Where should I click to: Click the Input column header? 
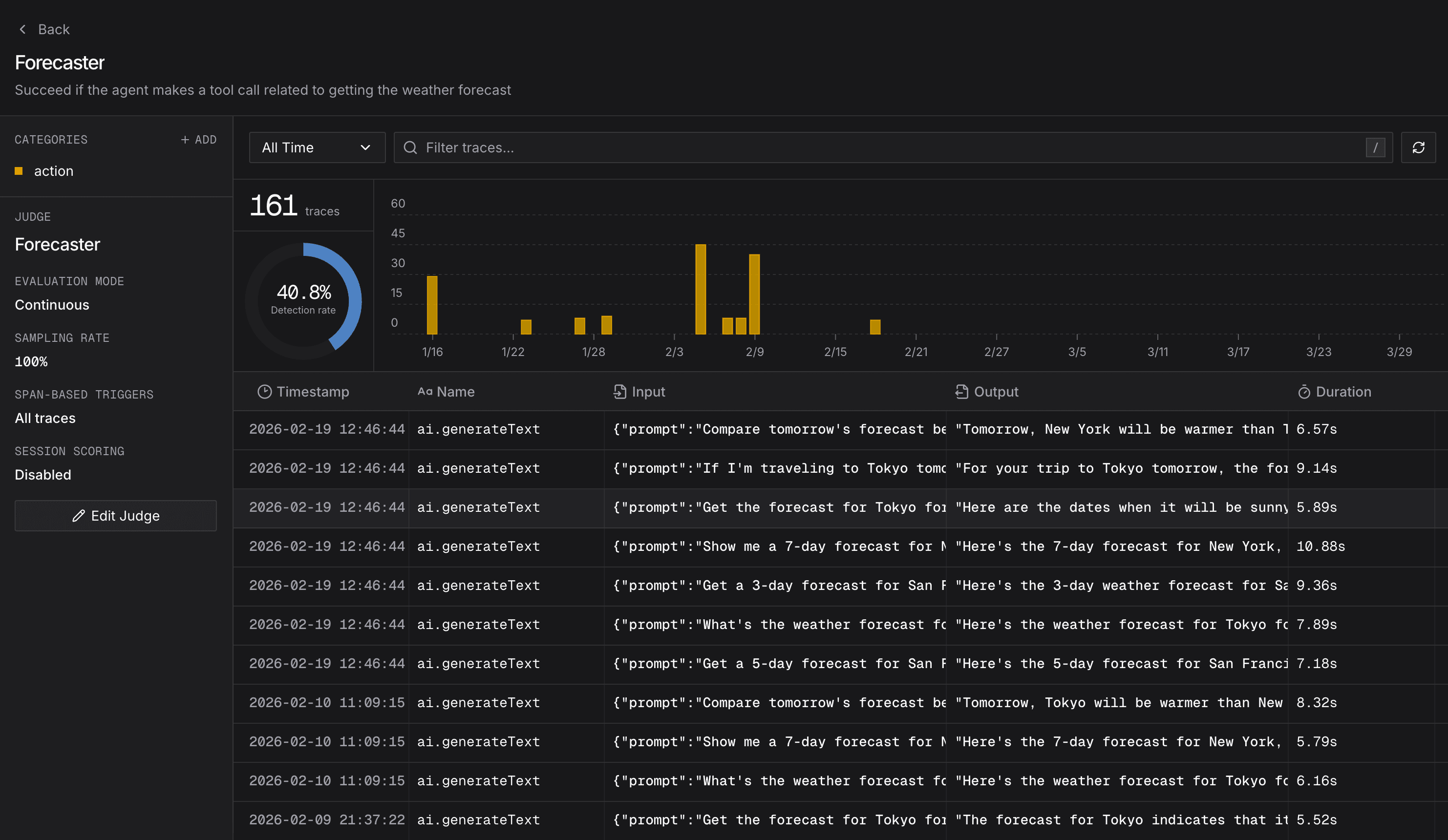tap(639, 392)
